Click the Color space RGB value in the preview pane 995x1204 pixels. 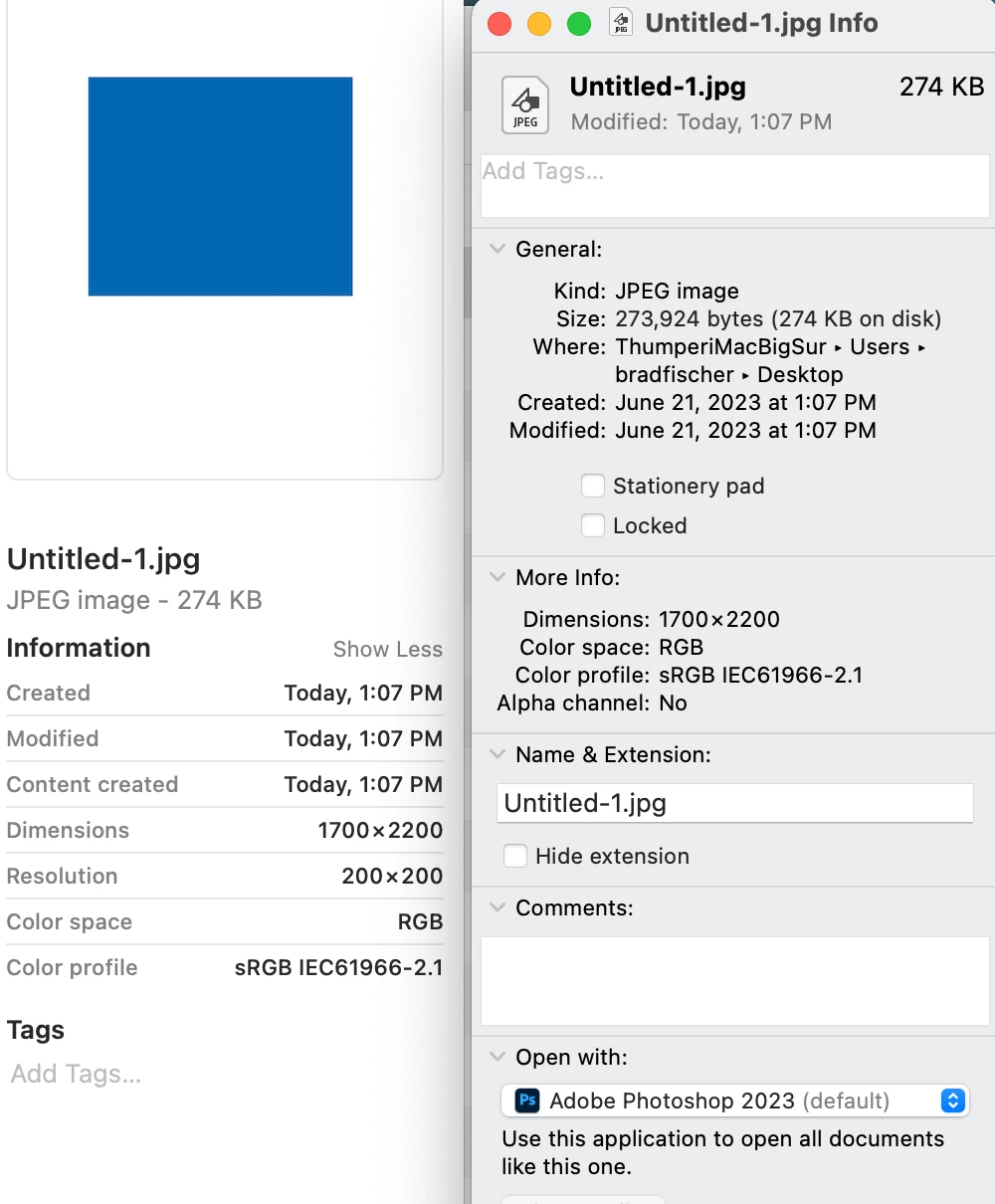[420, 921]
